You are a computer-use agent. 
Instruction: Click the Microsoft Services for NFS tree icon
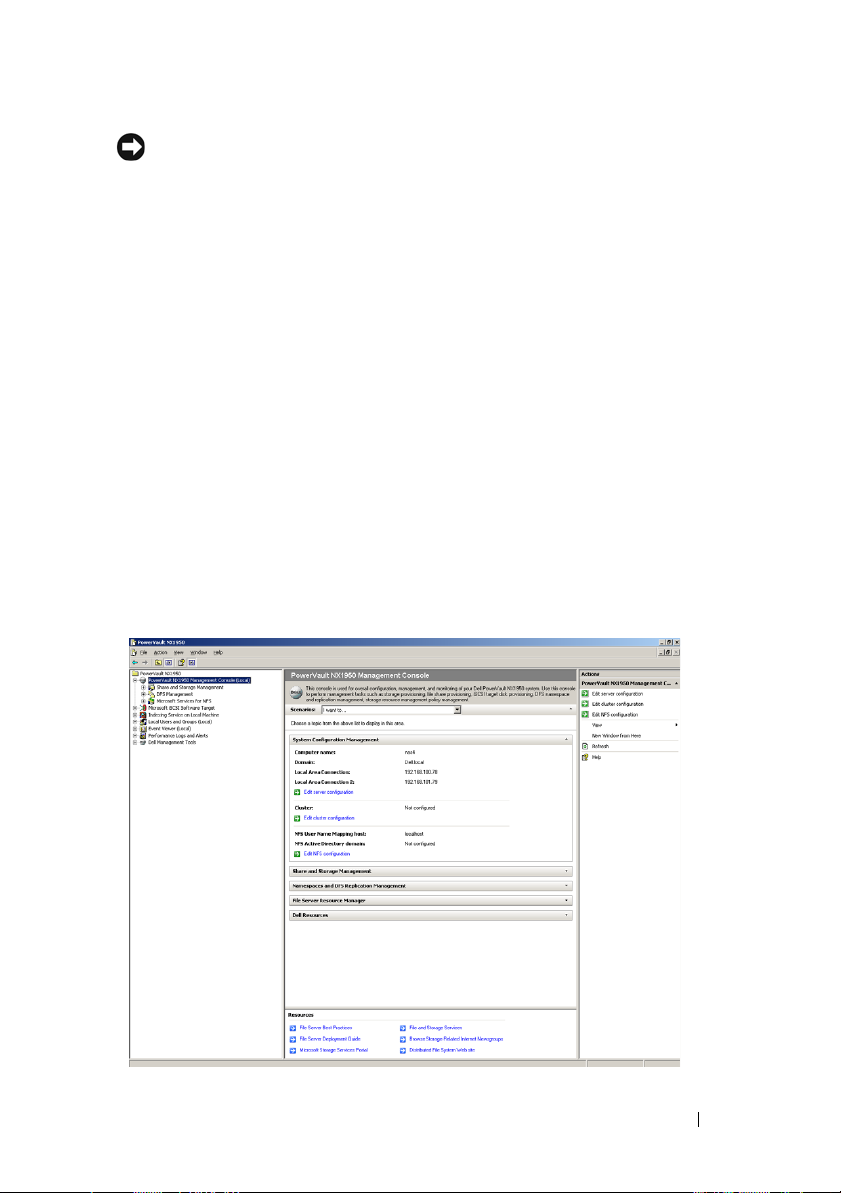click(151, 701)
